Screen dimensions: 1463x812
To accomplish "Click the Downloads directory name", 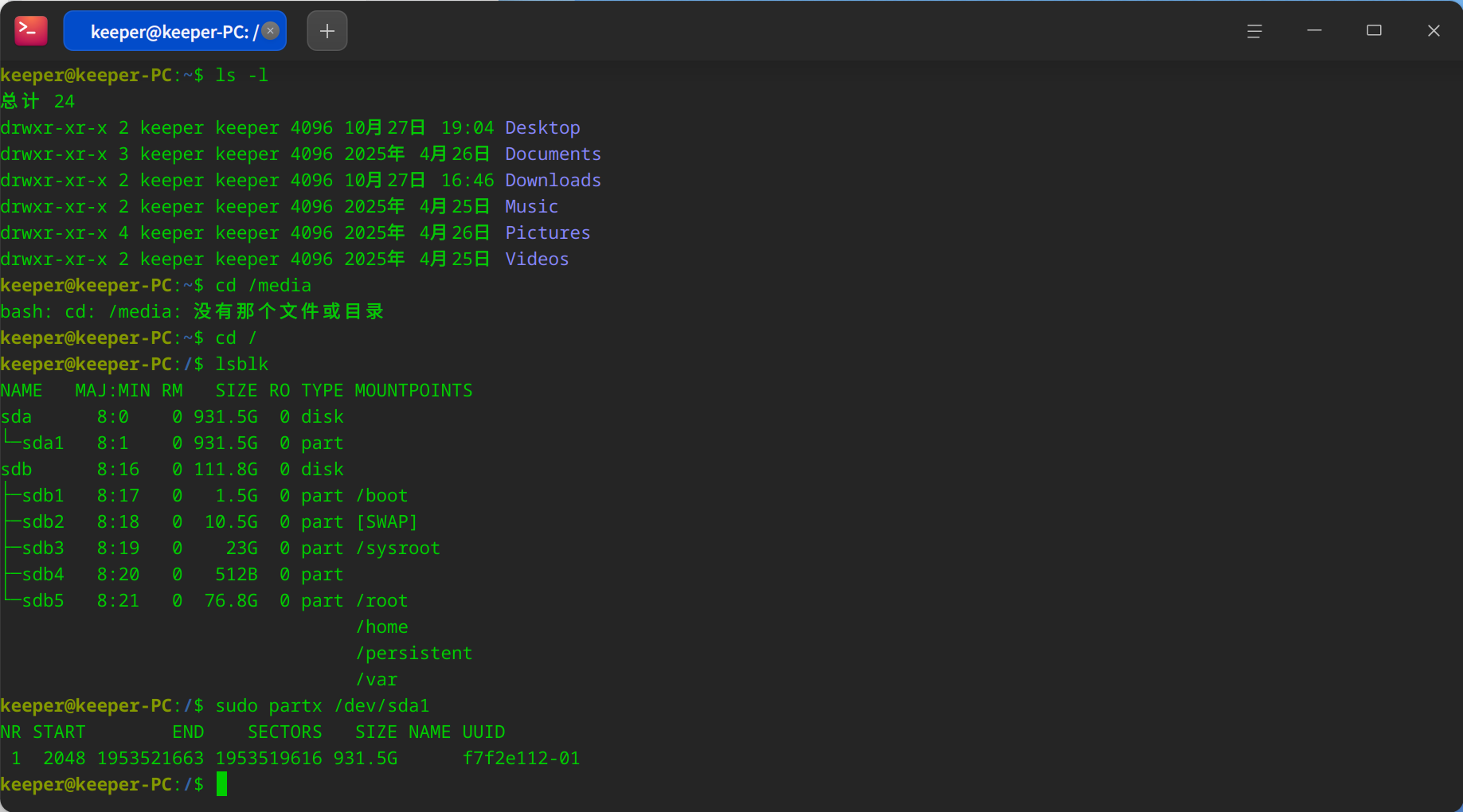I will [553, 180].
